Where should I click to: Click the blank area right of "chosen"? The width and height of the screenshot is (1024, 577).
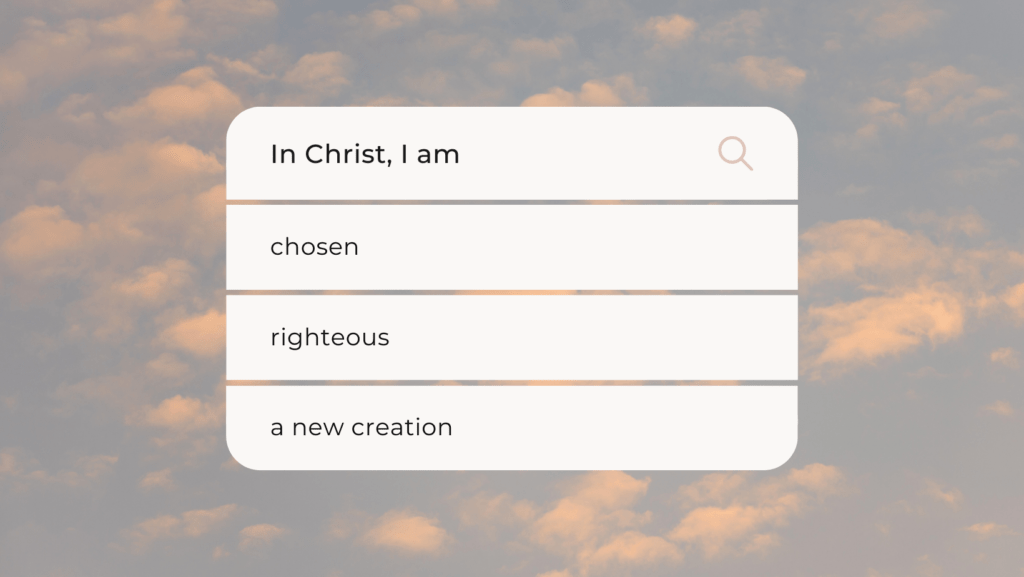(578, 247)
